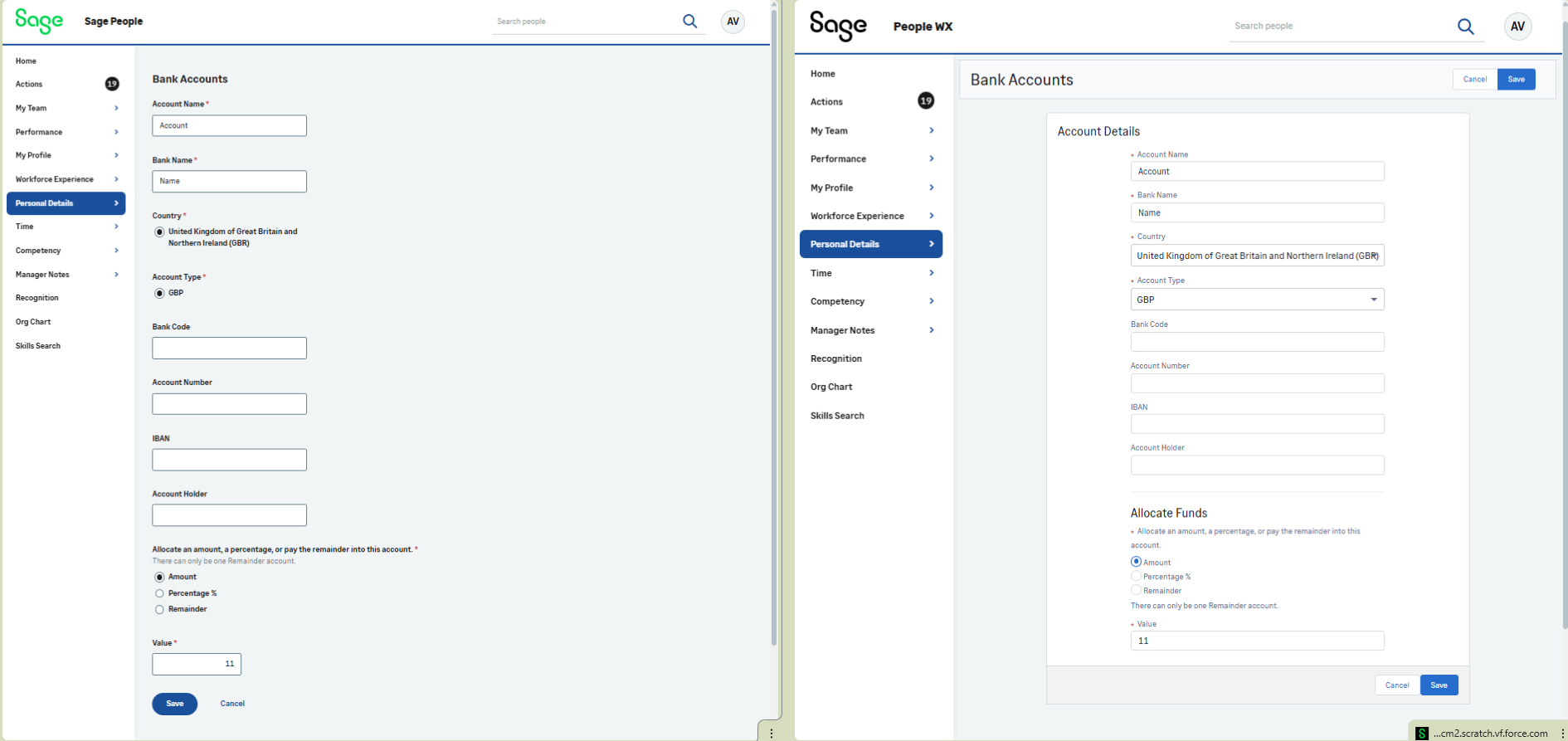Click bottom Save button in People WX form

pyautogui.click(x=1439, y=685)
